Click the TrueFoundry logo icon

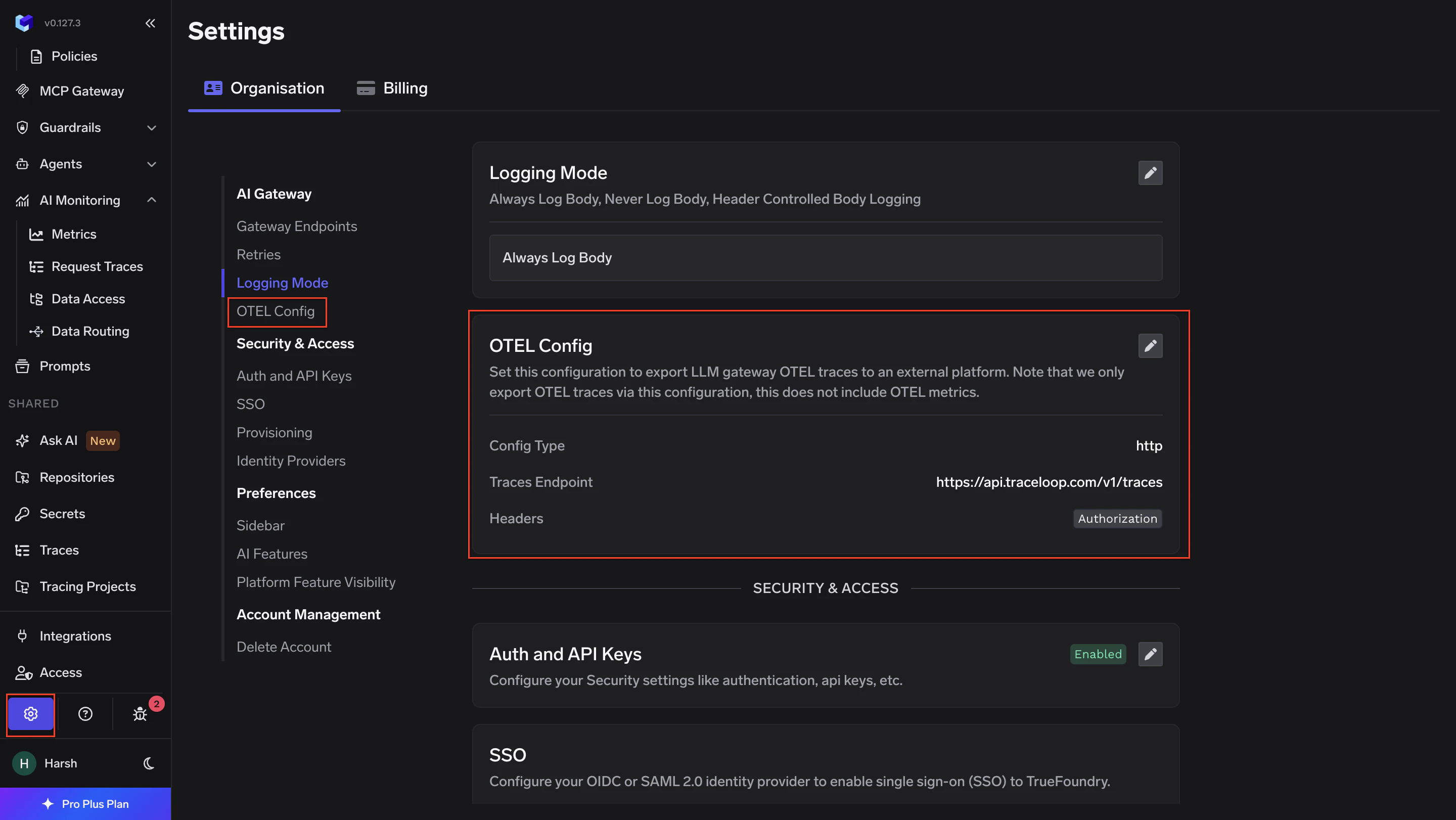tap(24, 23)
